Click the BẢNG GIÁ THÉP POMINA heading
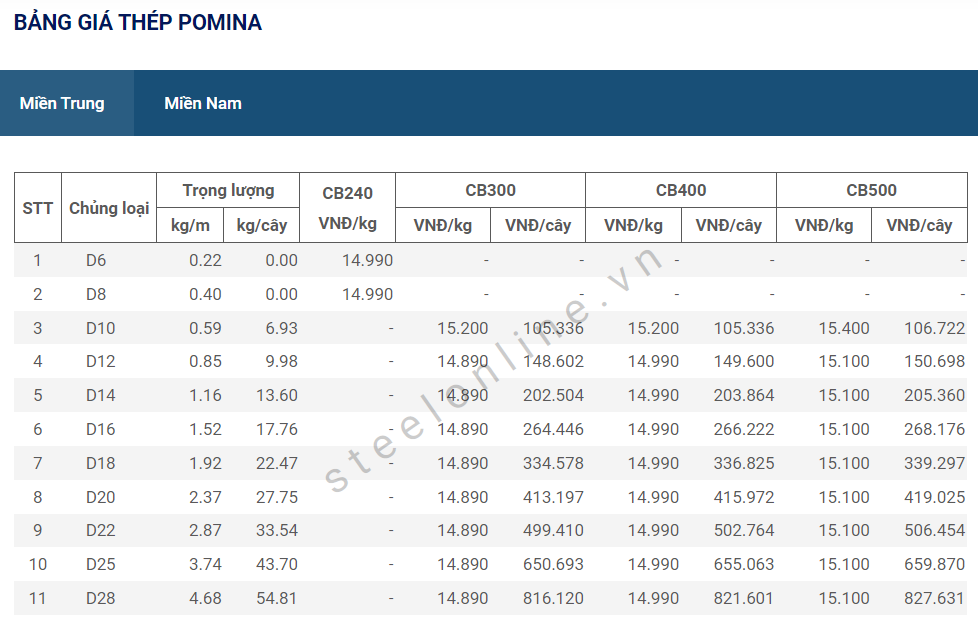This screenshot has height=621, width=978. (138, 22)
